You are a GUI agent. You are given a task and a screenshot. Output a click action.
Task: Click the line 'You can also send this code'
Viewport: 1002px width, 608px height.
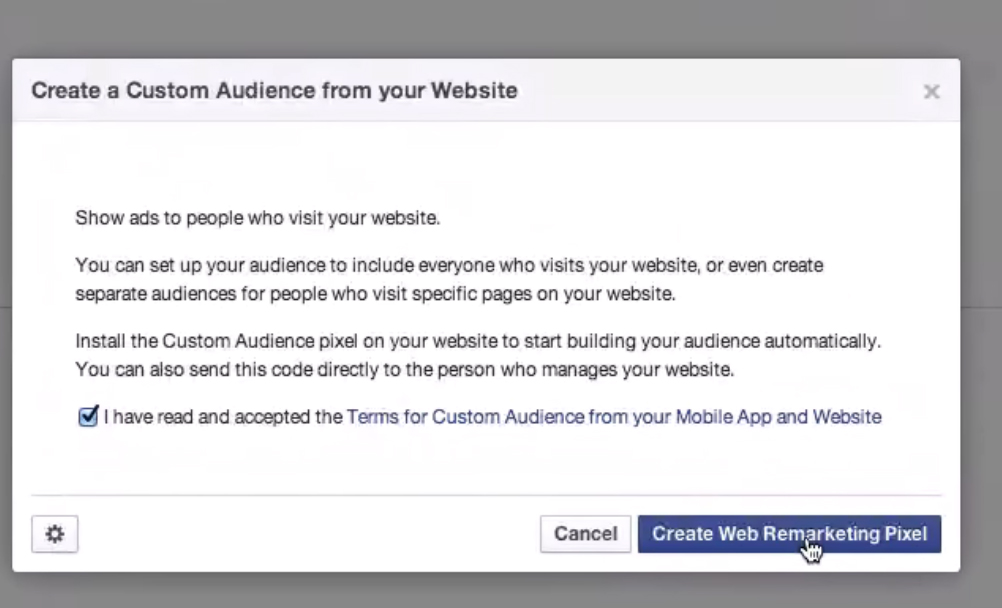tap(405, 370)
